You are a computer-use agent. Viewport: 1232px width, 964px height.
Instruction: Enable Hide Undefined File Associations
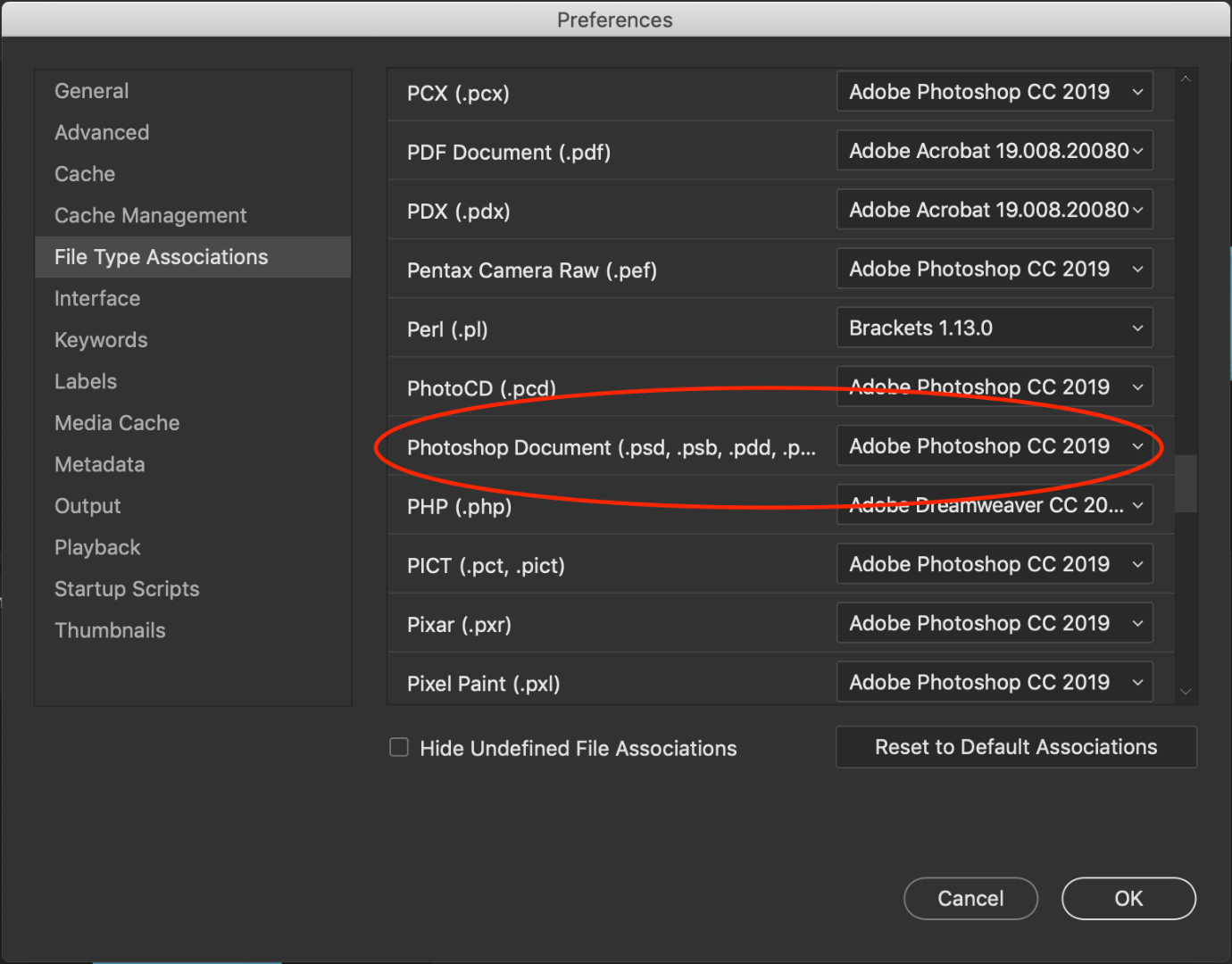click(398, 747)
